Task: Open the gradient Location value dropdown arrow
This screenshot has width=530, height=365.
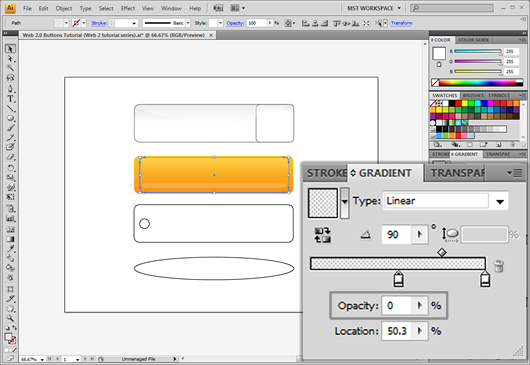Action: click(420, 331)
